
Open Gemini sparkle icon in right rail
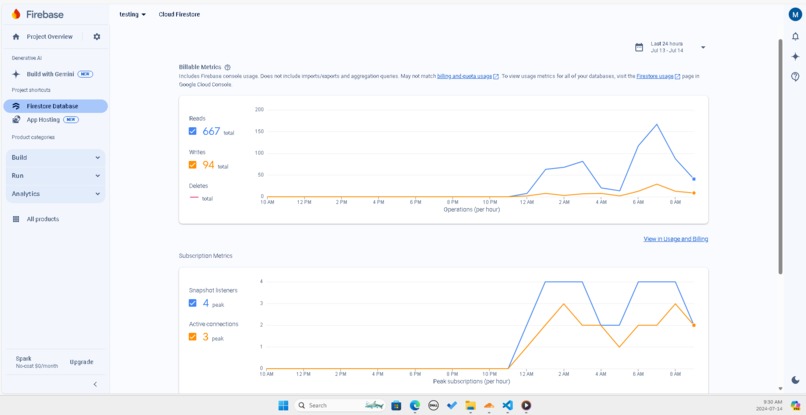click(x=795, y=57)
